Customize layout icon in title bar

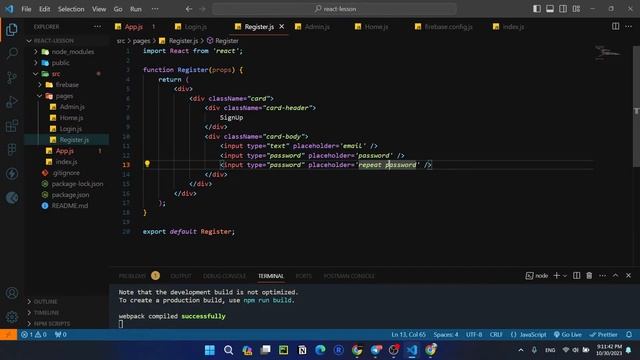pos(576,9)
